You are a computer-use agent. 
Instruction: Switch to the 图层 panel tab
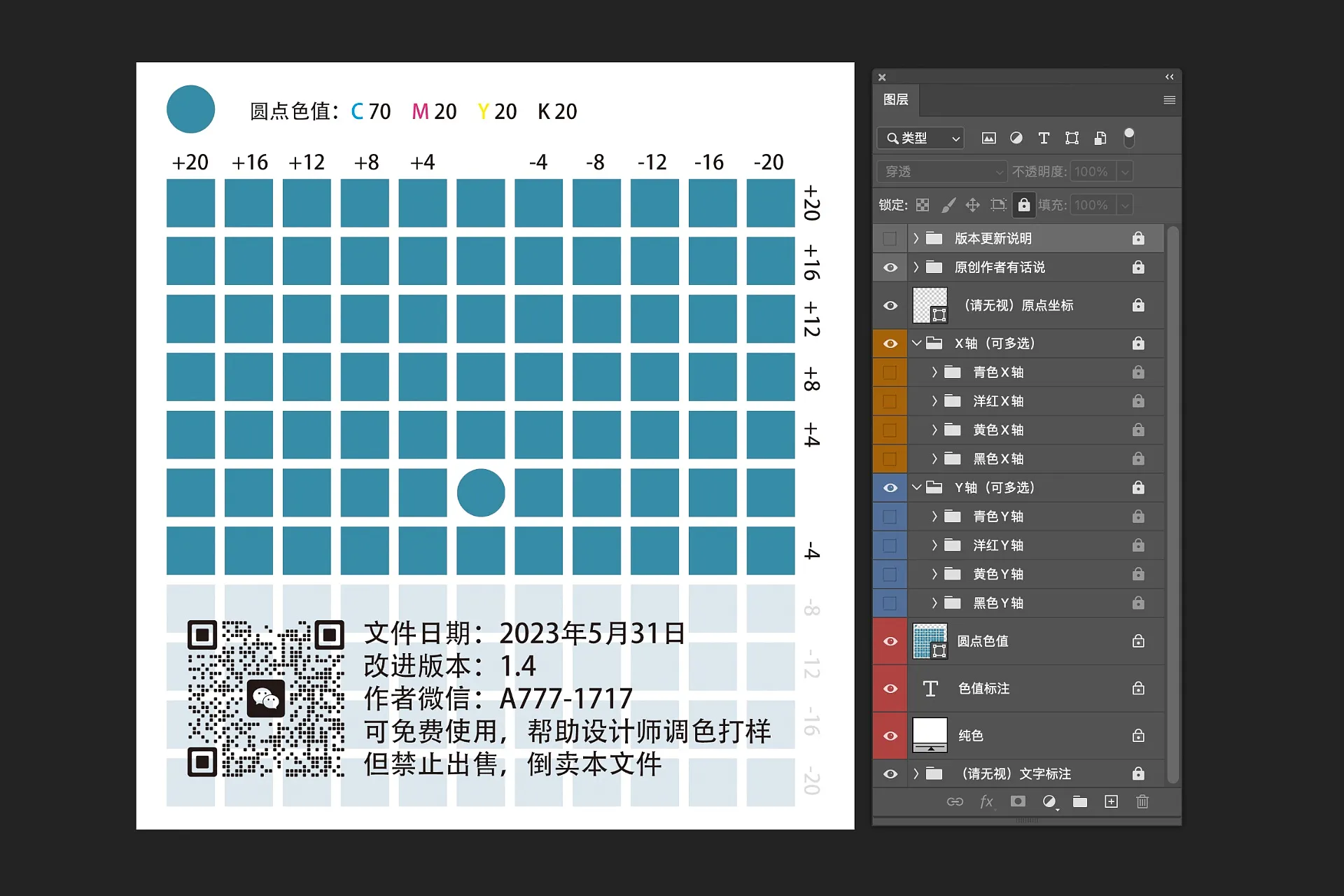tap(896, 99)
